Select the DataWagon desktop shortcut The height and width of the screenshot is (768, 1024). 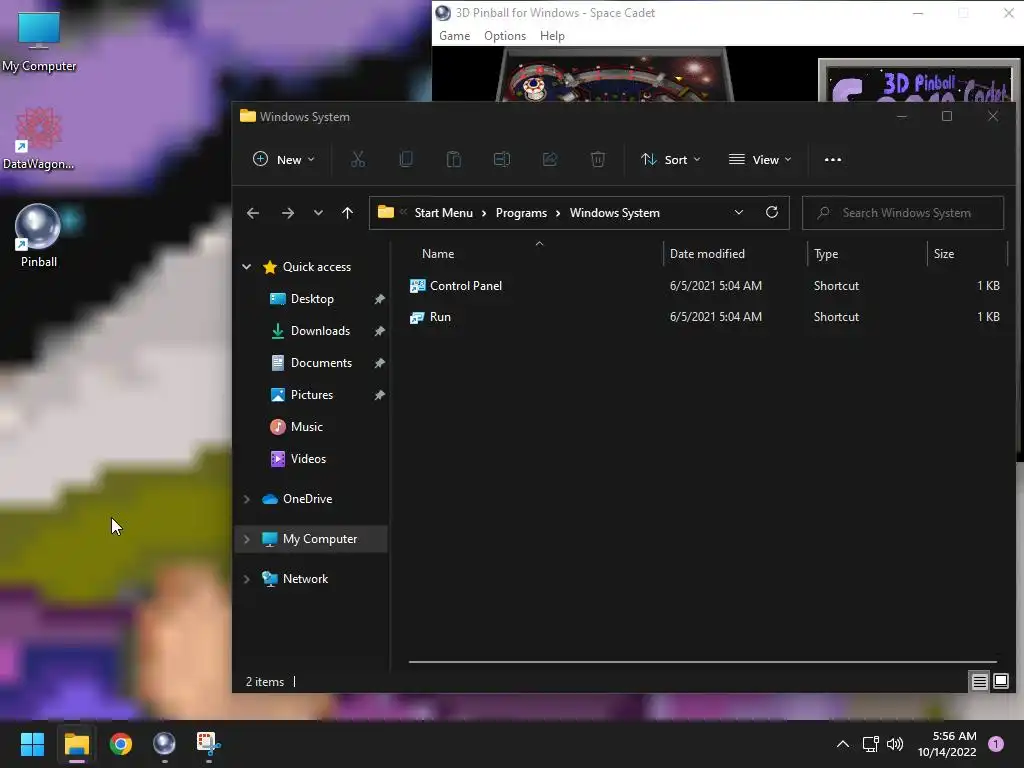click(39, 138)
